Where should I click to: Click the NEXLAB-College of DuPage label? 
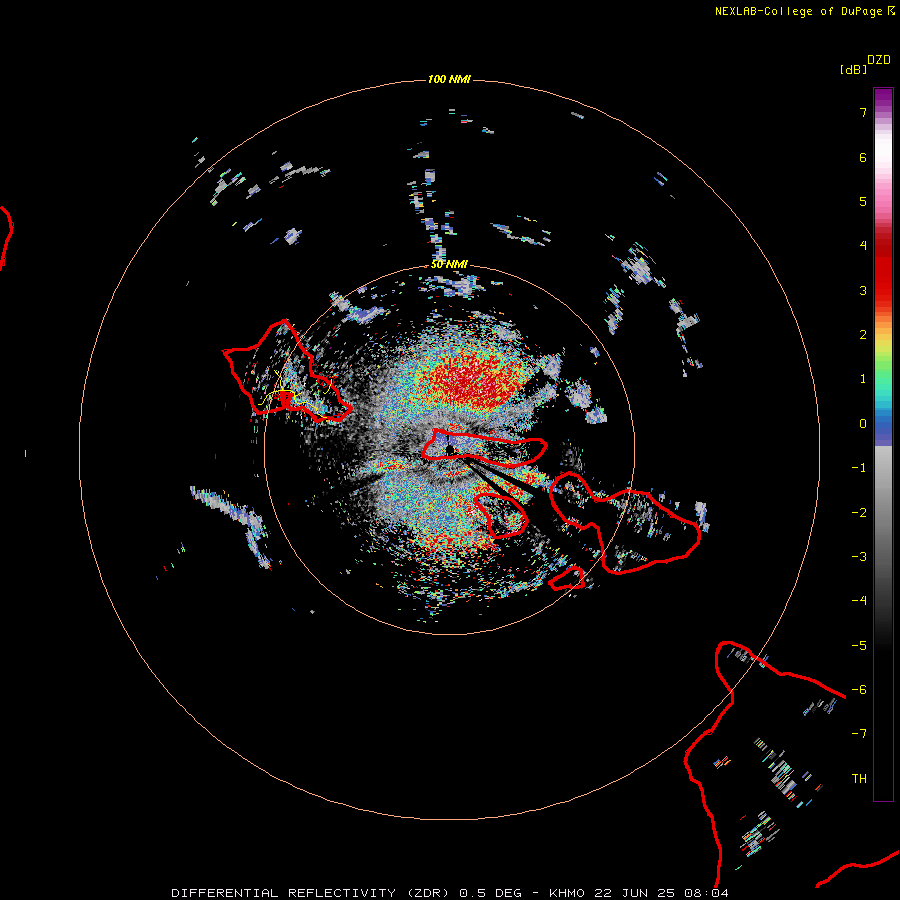805,11
